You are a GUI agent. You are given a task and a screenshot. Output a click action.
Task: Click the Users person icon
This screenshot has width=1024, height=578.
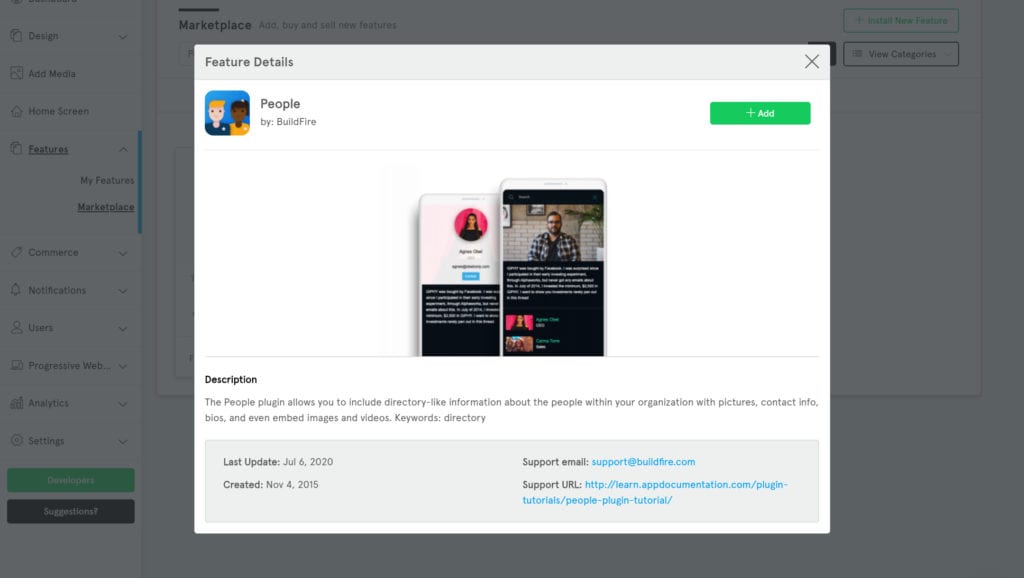[x=16, y=328]
